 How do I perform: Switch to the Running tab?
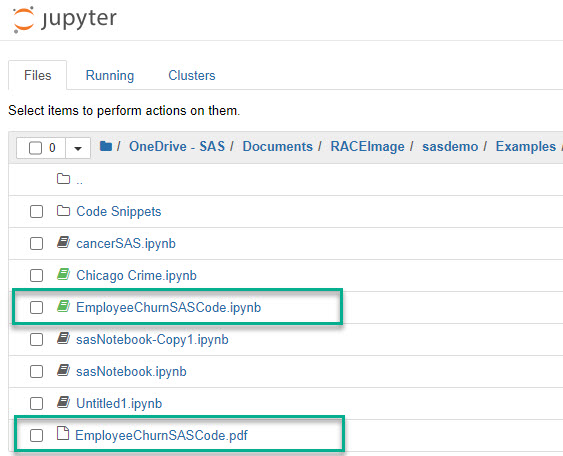[x=110, y=75]
